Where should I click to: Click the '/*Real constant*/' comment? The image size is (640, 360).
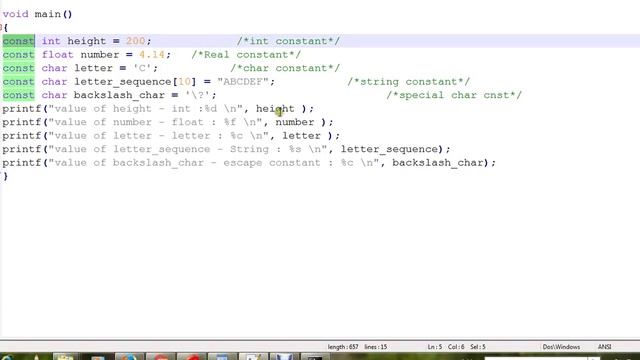(246, 55)
